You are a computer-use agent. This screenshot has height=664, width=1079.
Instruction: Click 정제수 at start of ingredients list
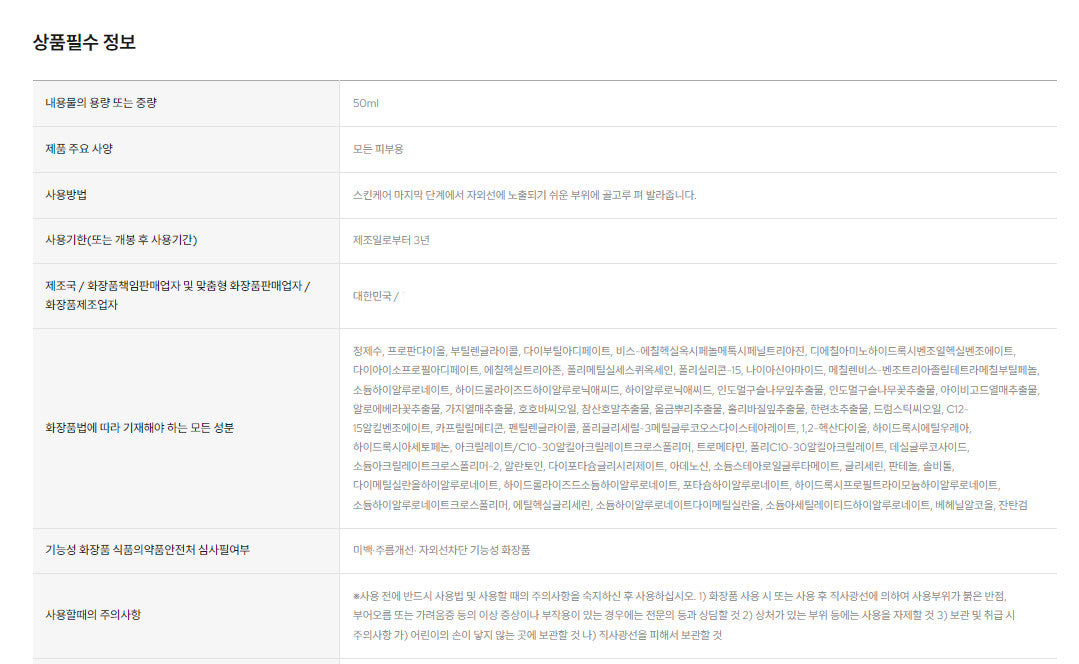(x=368, y=351)
